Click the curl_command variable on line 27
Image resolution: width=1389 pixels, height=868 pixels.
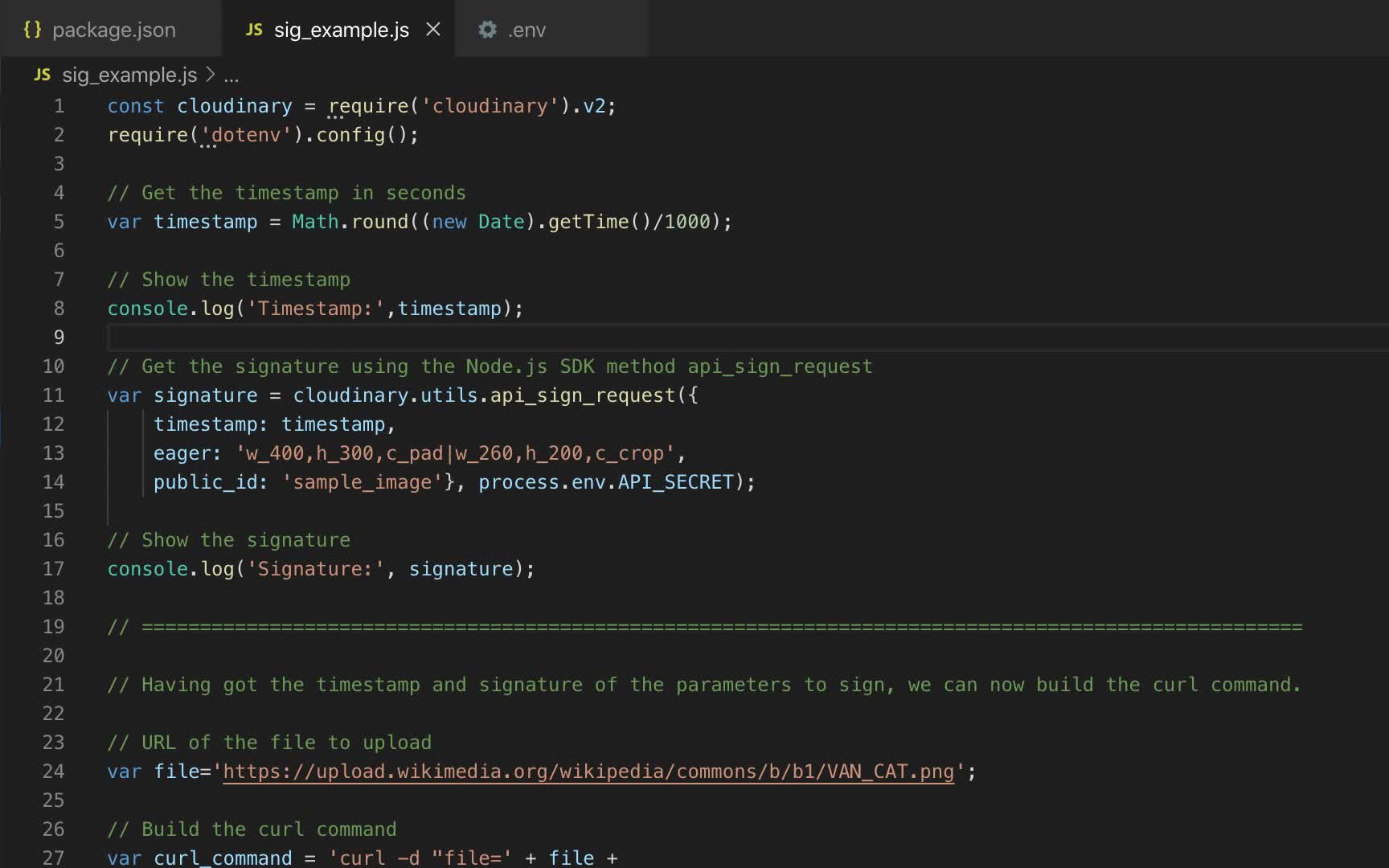(223, 858)
